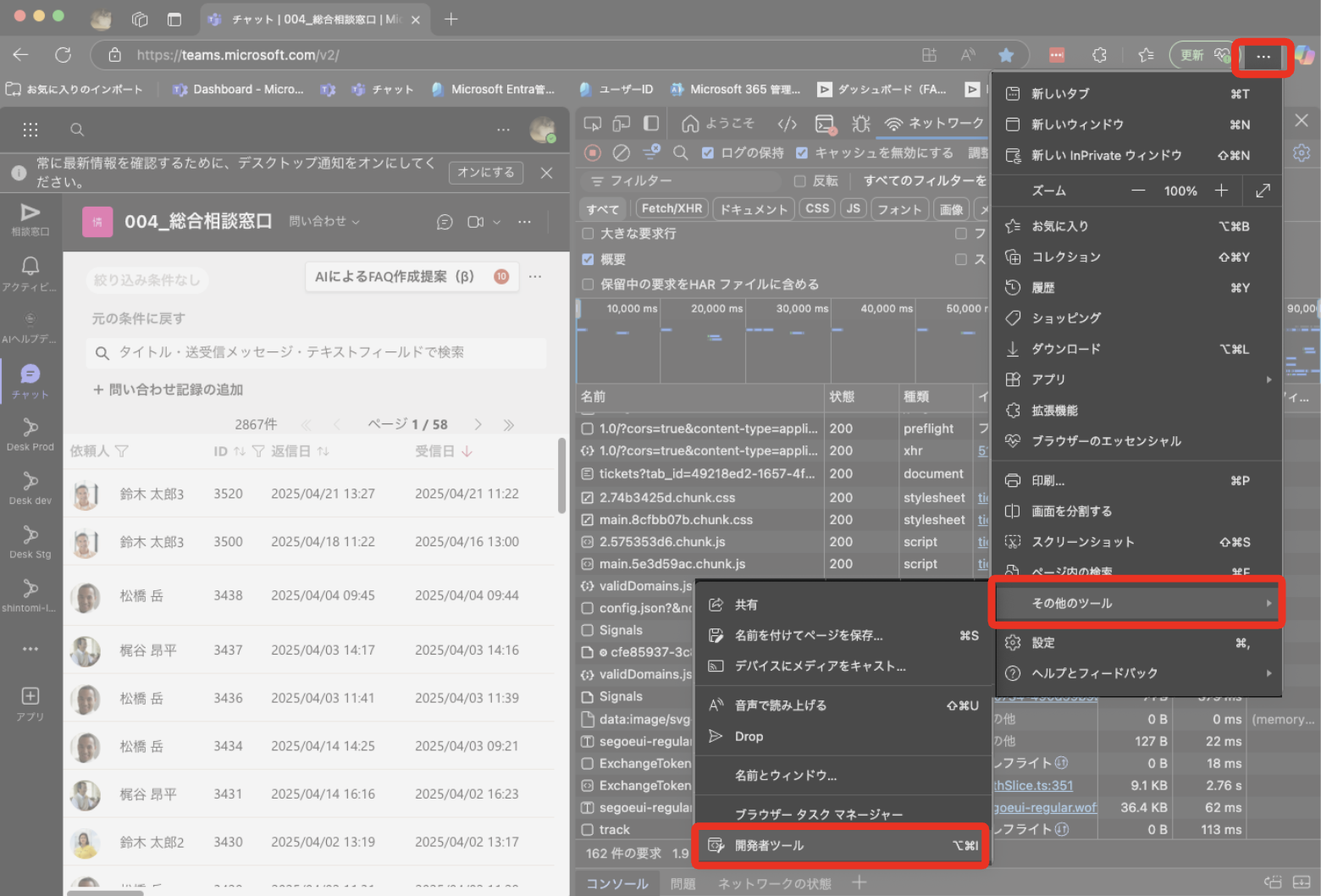Expand その他のツール submenu
This screenshot has height=896, width=1321.
click(1137, 603)
